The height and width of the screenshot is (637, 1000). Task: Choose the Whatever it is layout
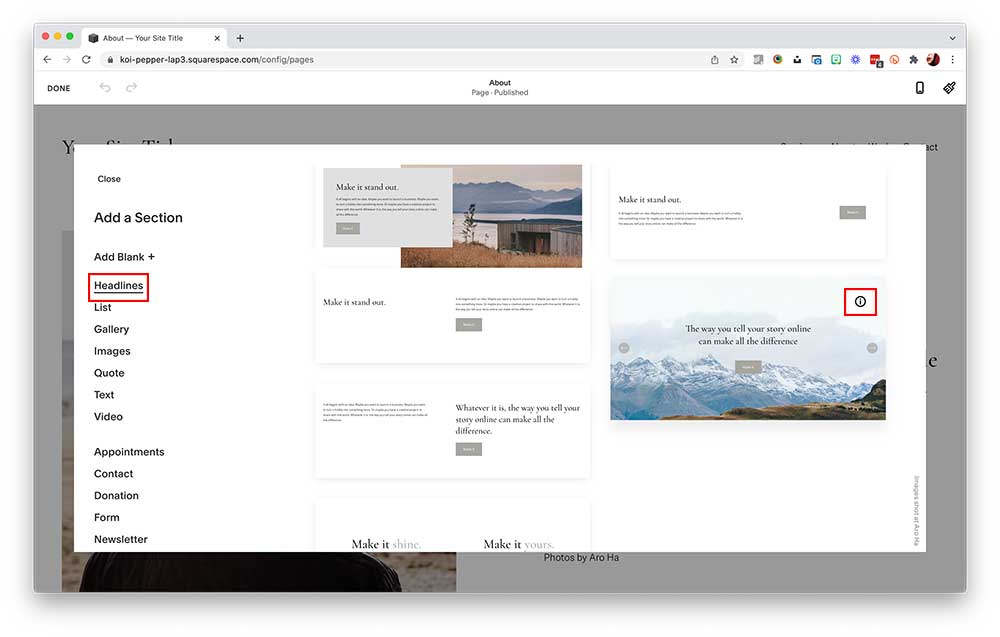click(x=453, y=431)
